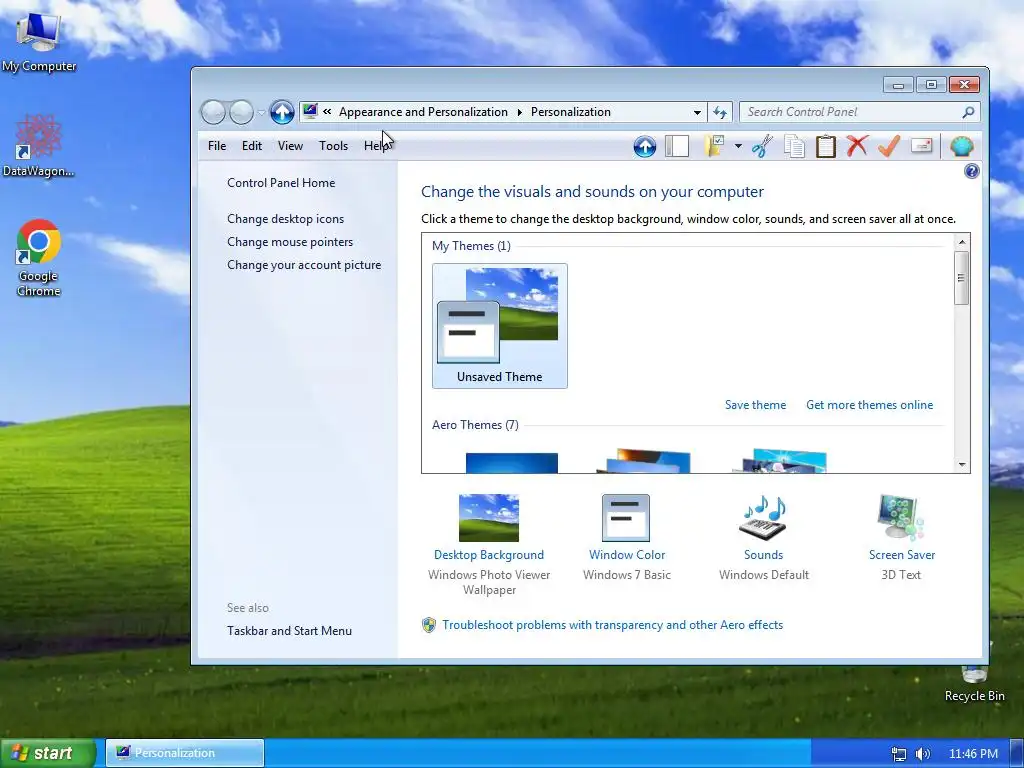Open the folder options icon in toolbar
The width and height of the screenshot is (1024, 768).
coord(715,146)
